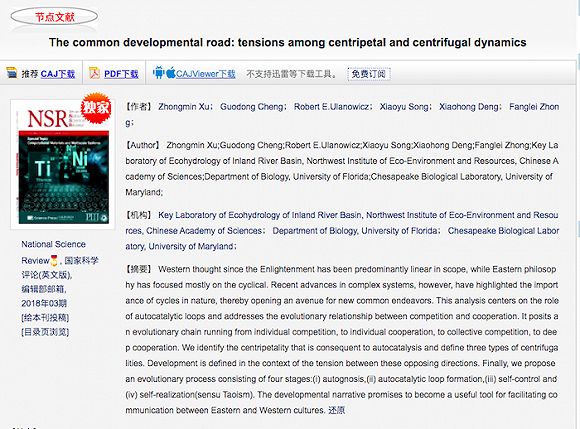Open author Xiaoyu Song's link
Image resolution: width=580 pixels, height=429 pixels.
tap(404, 107)
